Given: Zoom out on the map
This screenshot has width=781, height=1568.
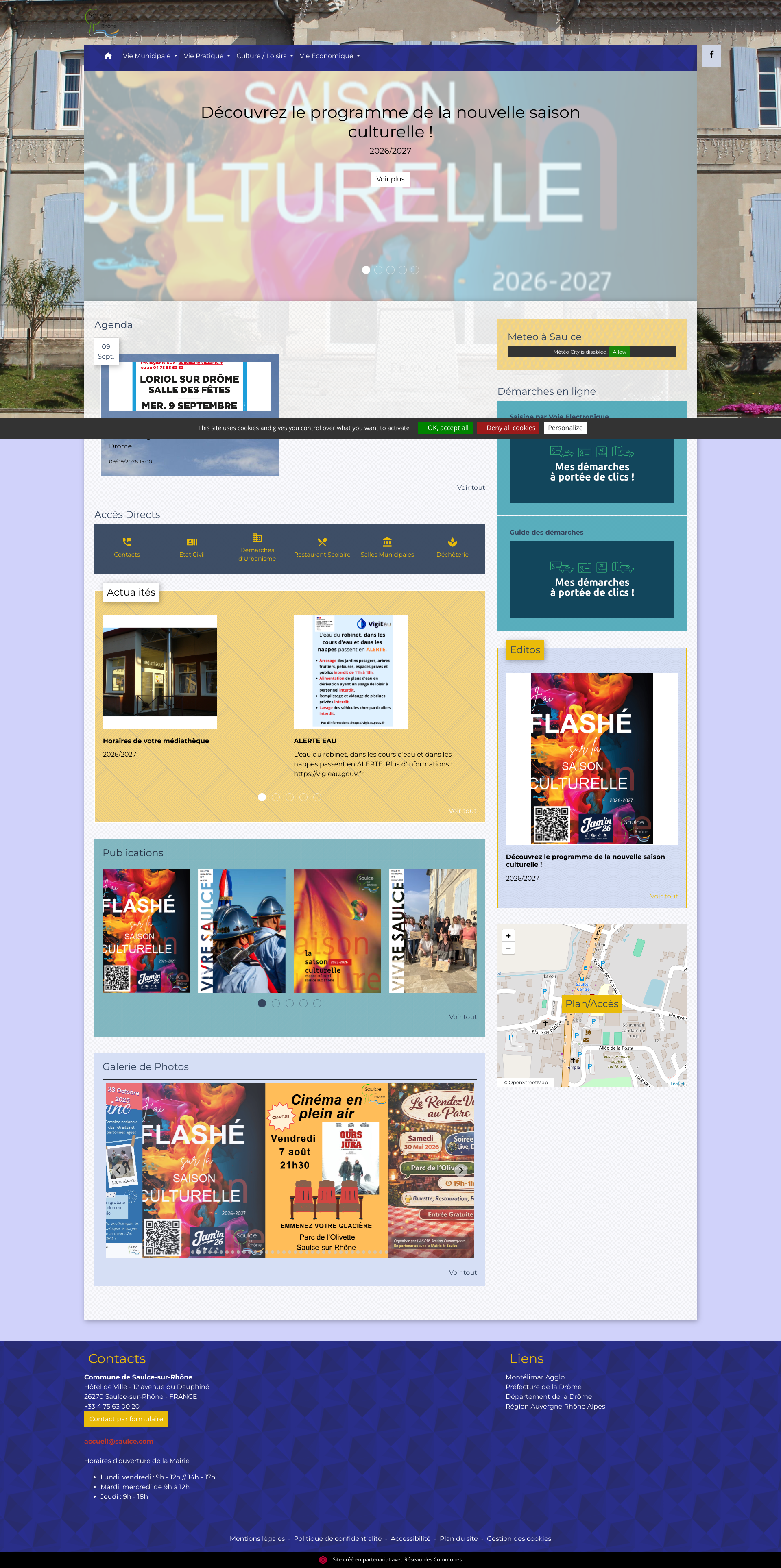Looking at the screenshot, I should coord(508,948).
